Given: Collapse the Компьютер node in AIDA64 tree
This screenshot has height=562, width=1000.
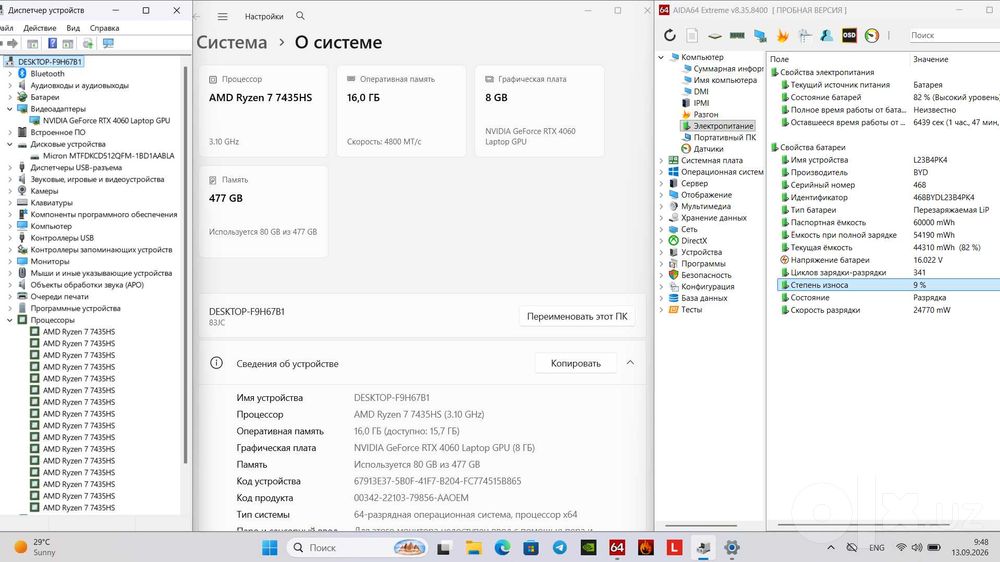Looking at the screenshot, I should click(x=661, y=57).
